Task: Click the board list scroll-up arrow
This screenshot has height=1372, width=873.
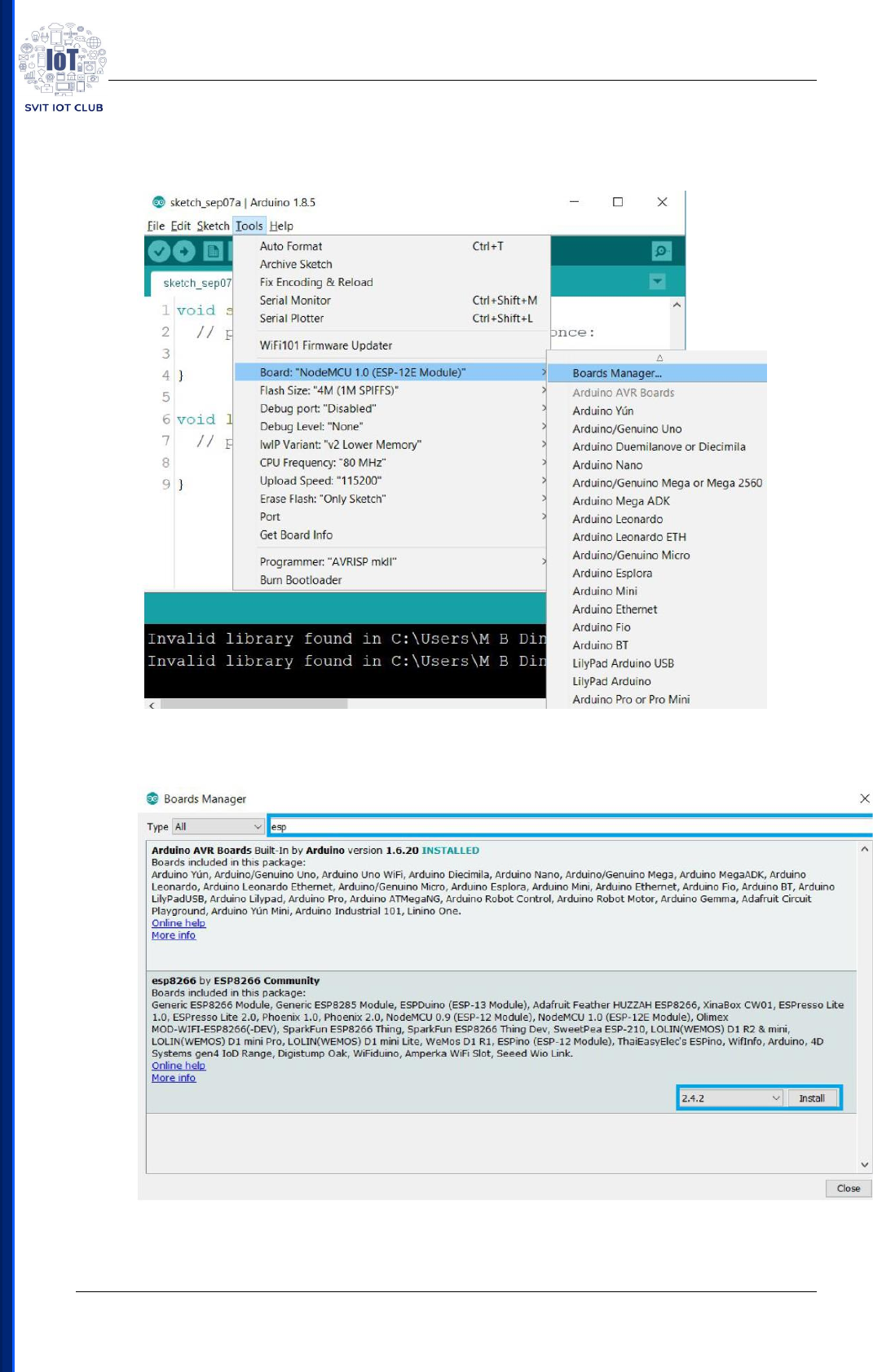Action: pos(659,358)
